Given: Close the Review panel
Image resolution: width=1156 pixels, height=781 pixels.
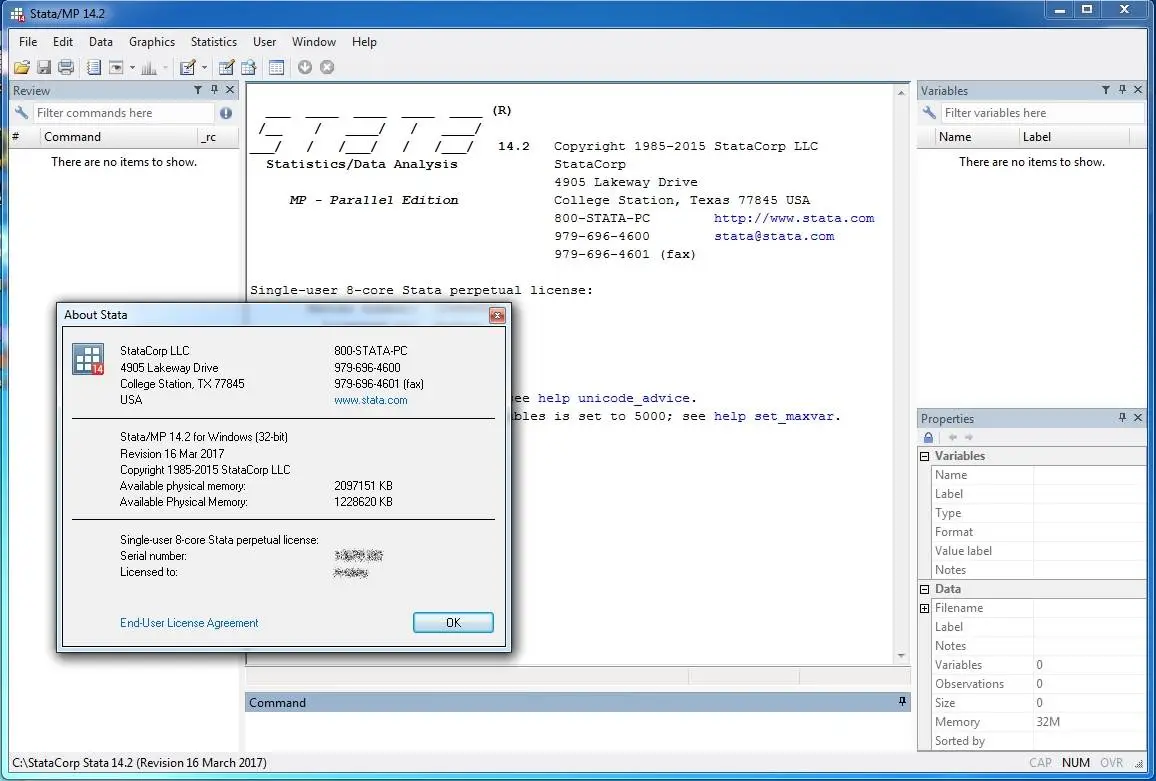Looking at the screenshot, I should (x=230, y=90).
